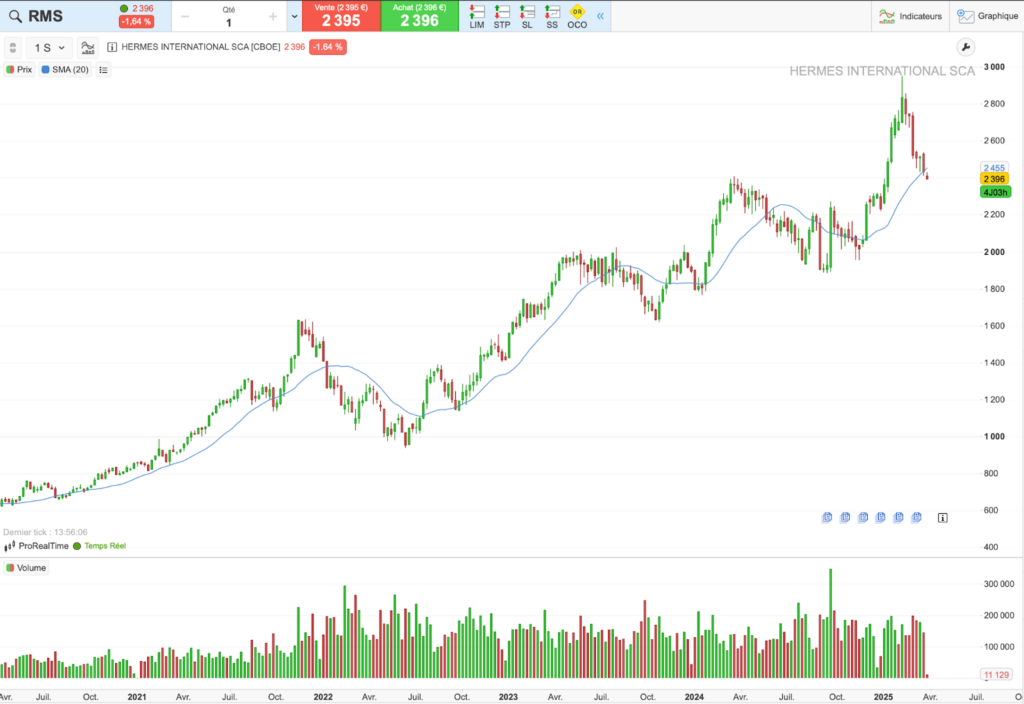Click the RMS ticker symbol
Screen dimensions: 1024x704
(x=46, y=16)
